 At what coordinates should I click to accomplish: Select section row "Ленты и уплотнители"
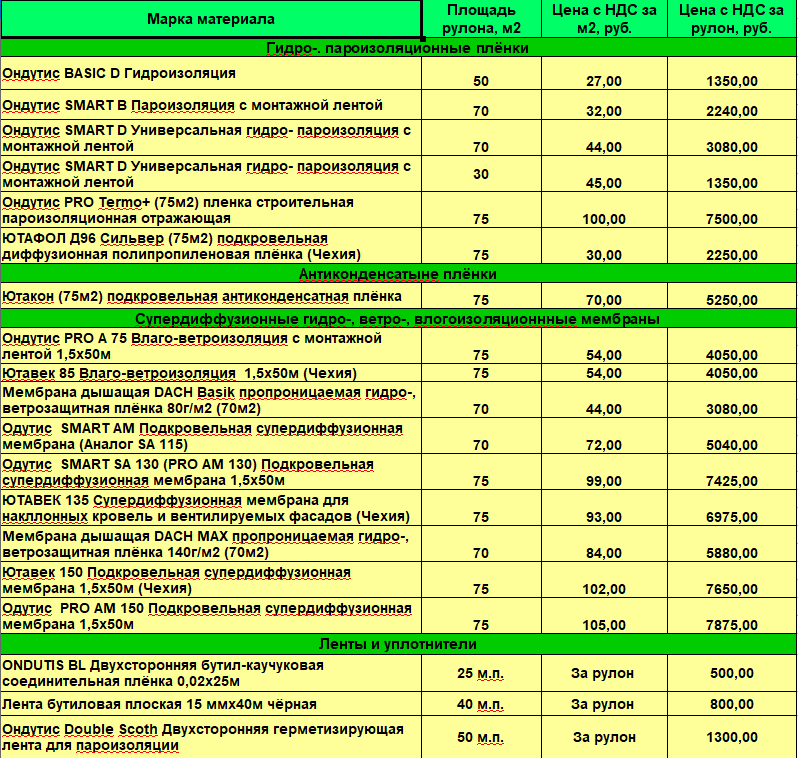[398, 644]
